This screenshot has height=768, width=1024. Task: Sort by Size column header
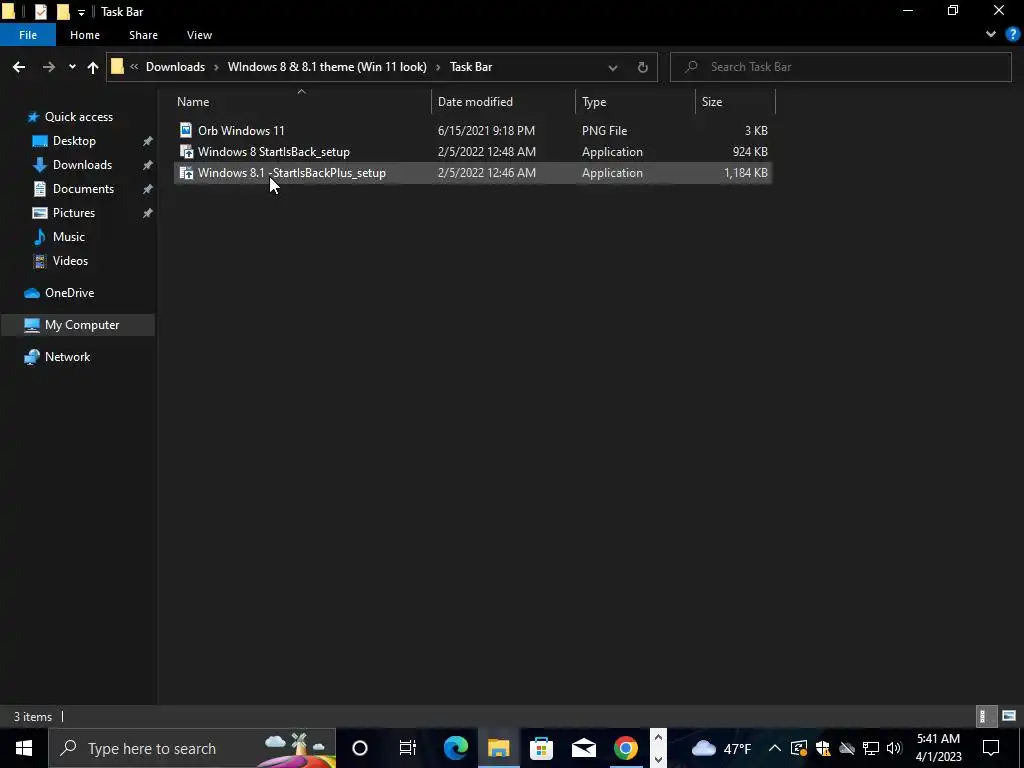(x=712, y=102)
